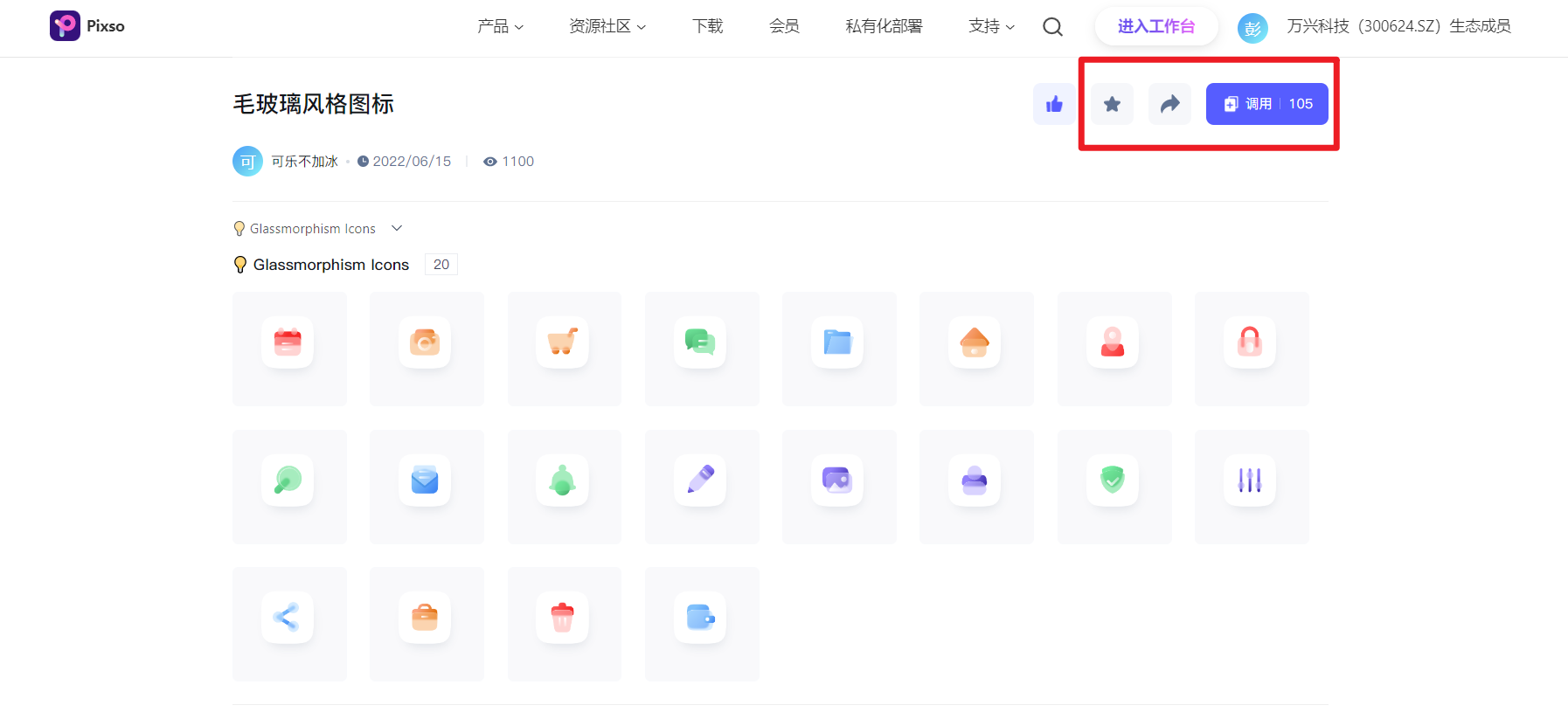Open 私有化部署 page
The height and width of the screenshot is (719, 1568).
point(884,26)
